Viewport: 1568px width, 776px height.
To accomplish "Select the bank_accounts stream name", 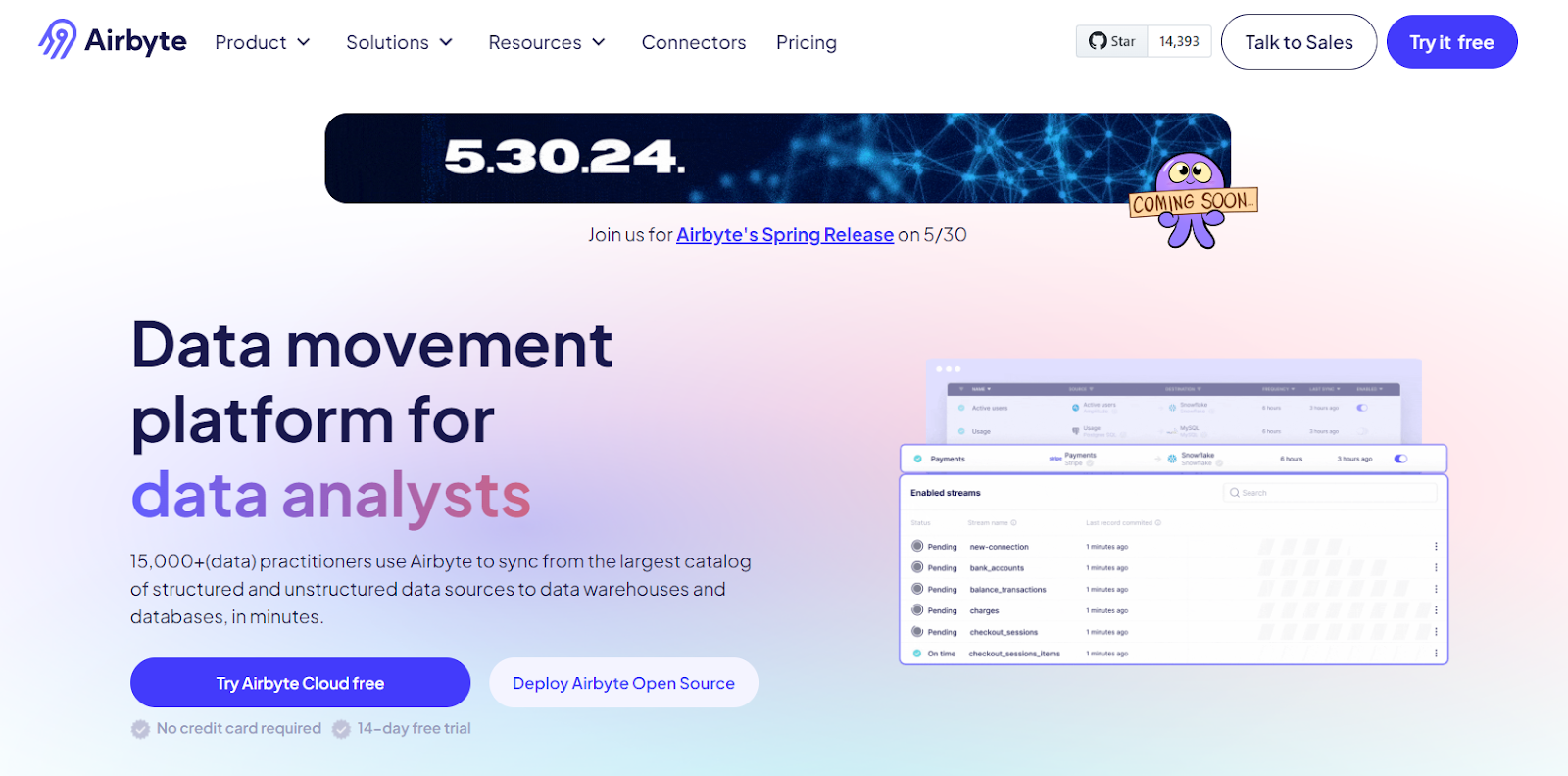I will point(997,568).
